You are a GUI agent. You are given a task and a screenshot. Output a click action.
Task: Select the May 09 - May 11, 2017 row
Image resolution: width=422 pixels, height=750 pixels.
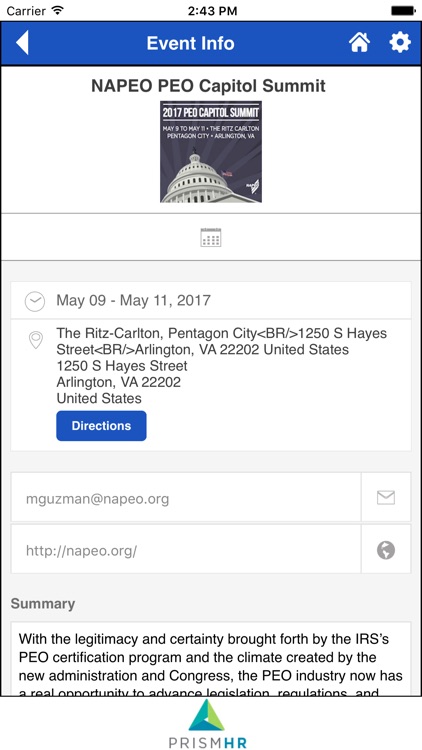pyautogui.click(x=211, y=300)
